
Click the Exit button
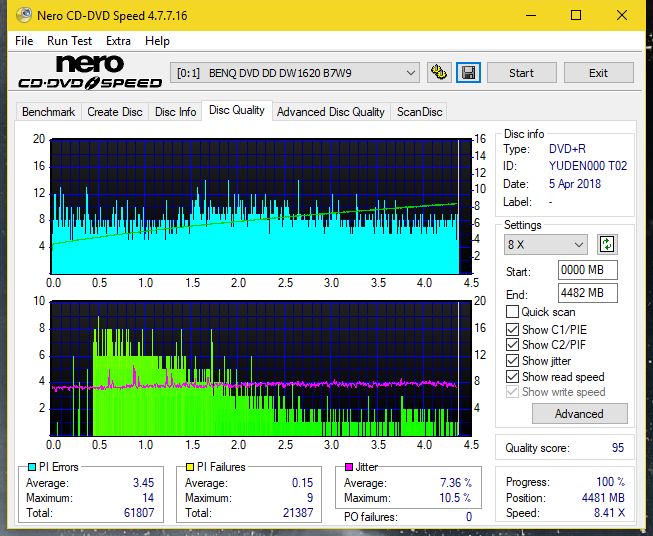pos(598,73)
